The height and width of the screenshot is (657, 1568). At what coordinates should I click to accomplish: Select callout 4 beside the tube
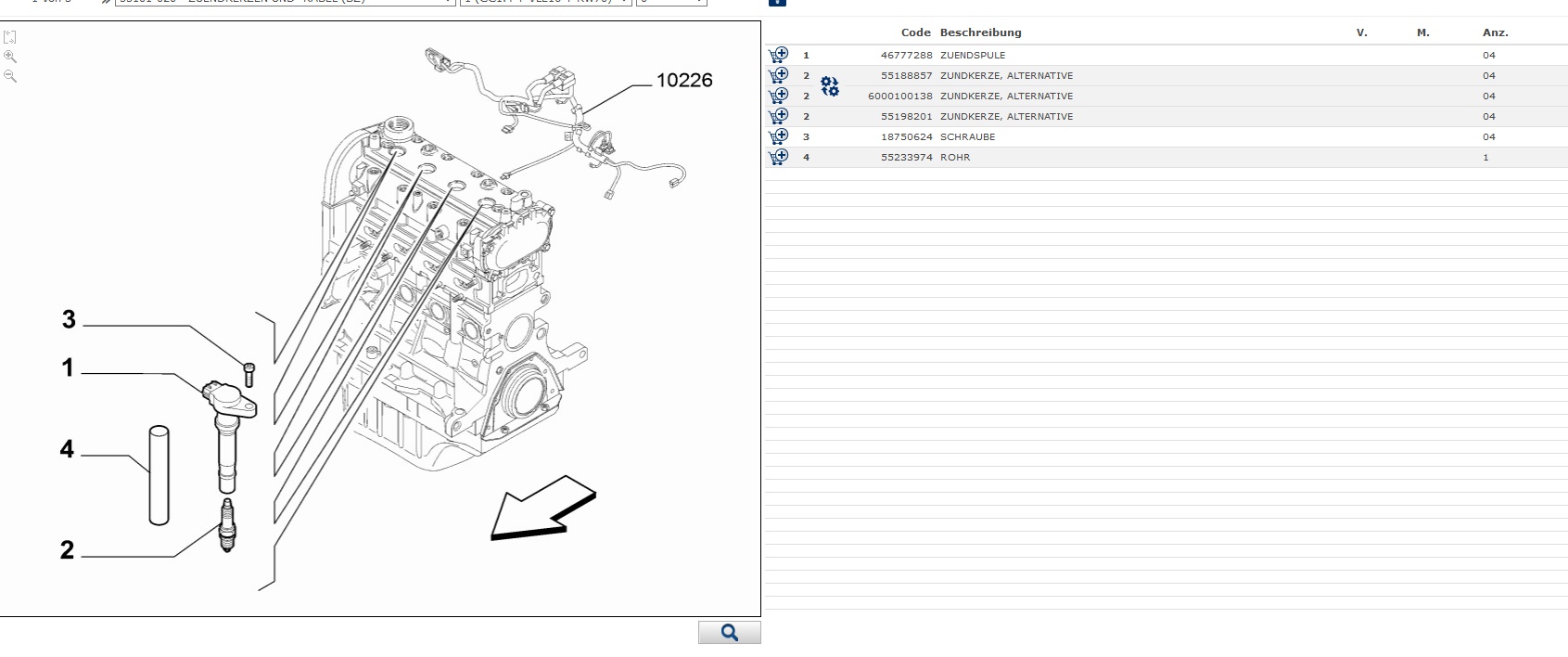pyautogui.click(x=67, y=449)
